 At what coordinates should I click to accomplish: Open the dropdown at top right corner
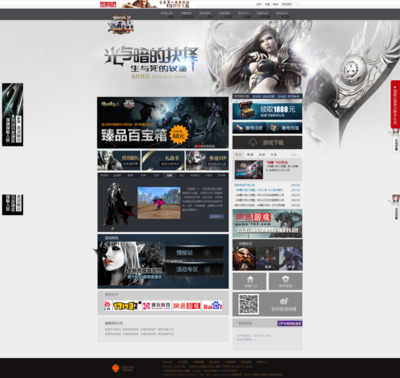pyautogui.click(x=290, y=4)
